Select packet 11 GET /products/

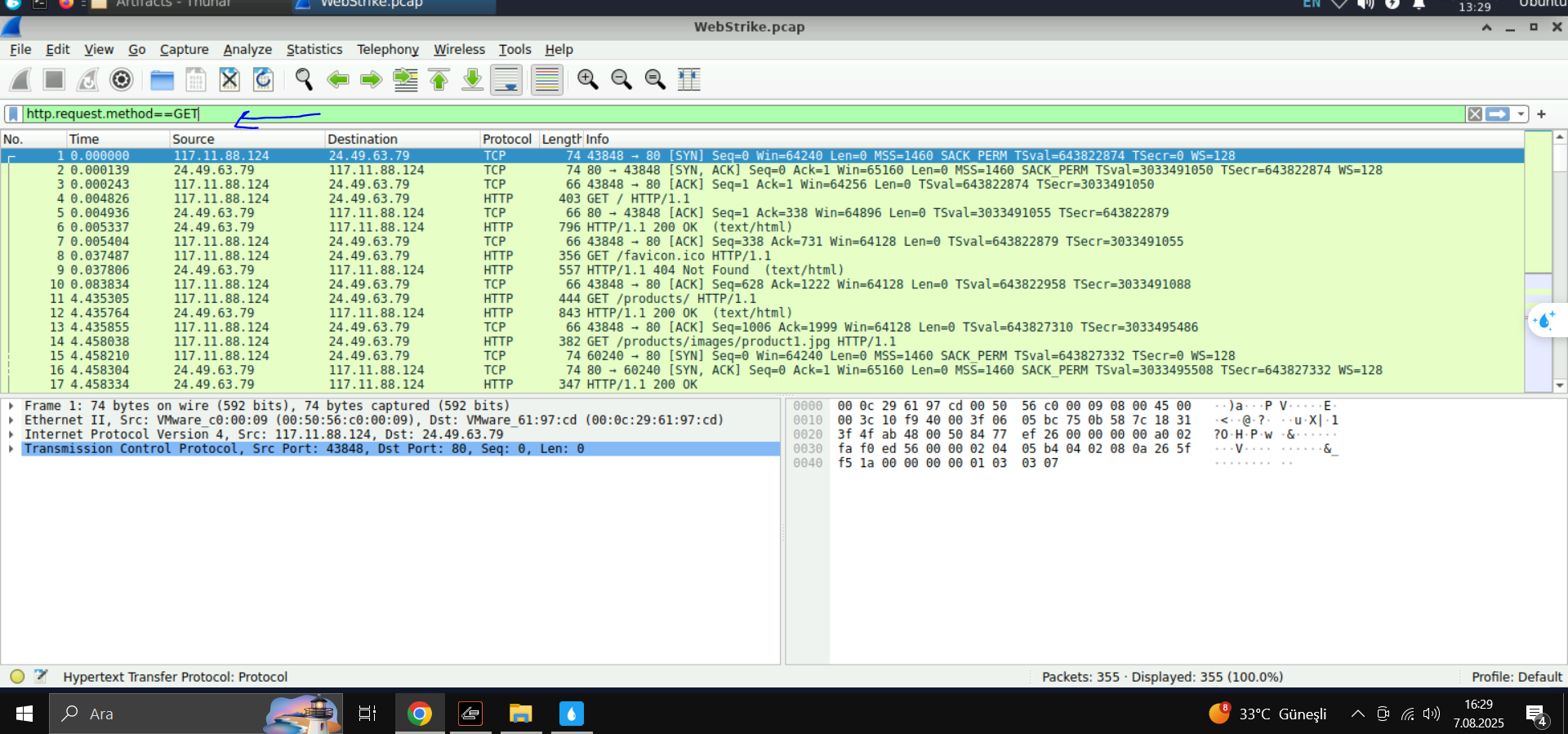(x=763, y=299)
